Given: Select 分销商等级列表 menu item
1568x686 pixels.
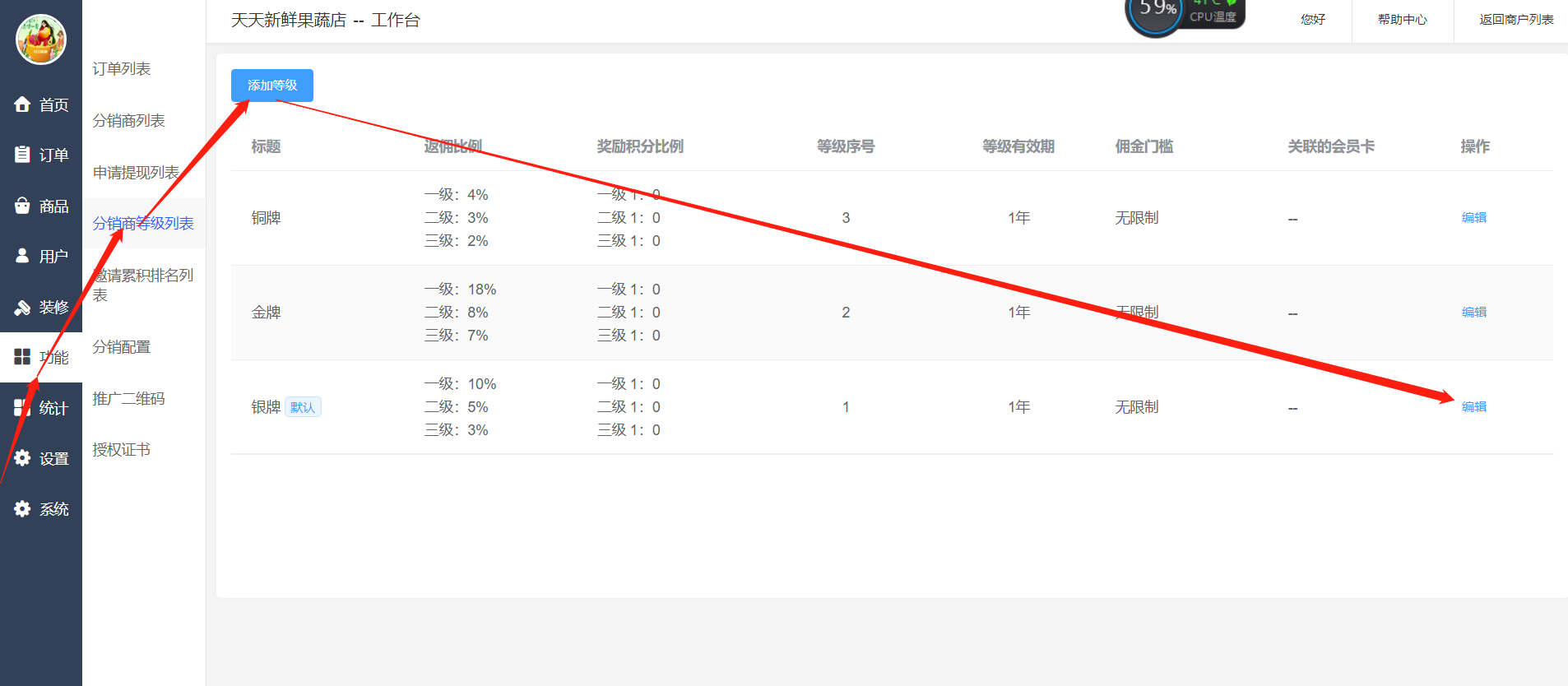Looking at the screenshot, I should 143,224.
